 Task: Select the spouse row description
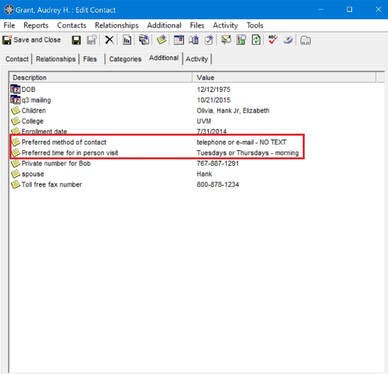point(33,174)
